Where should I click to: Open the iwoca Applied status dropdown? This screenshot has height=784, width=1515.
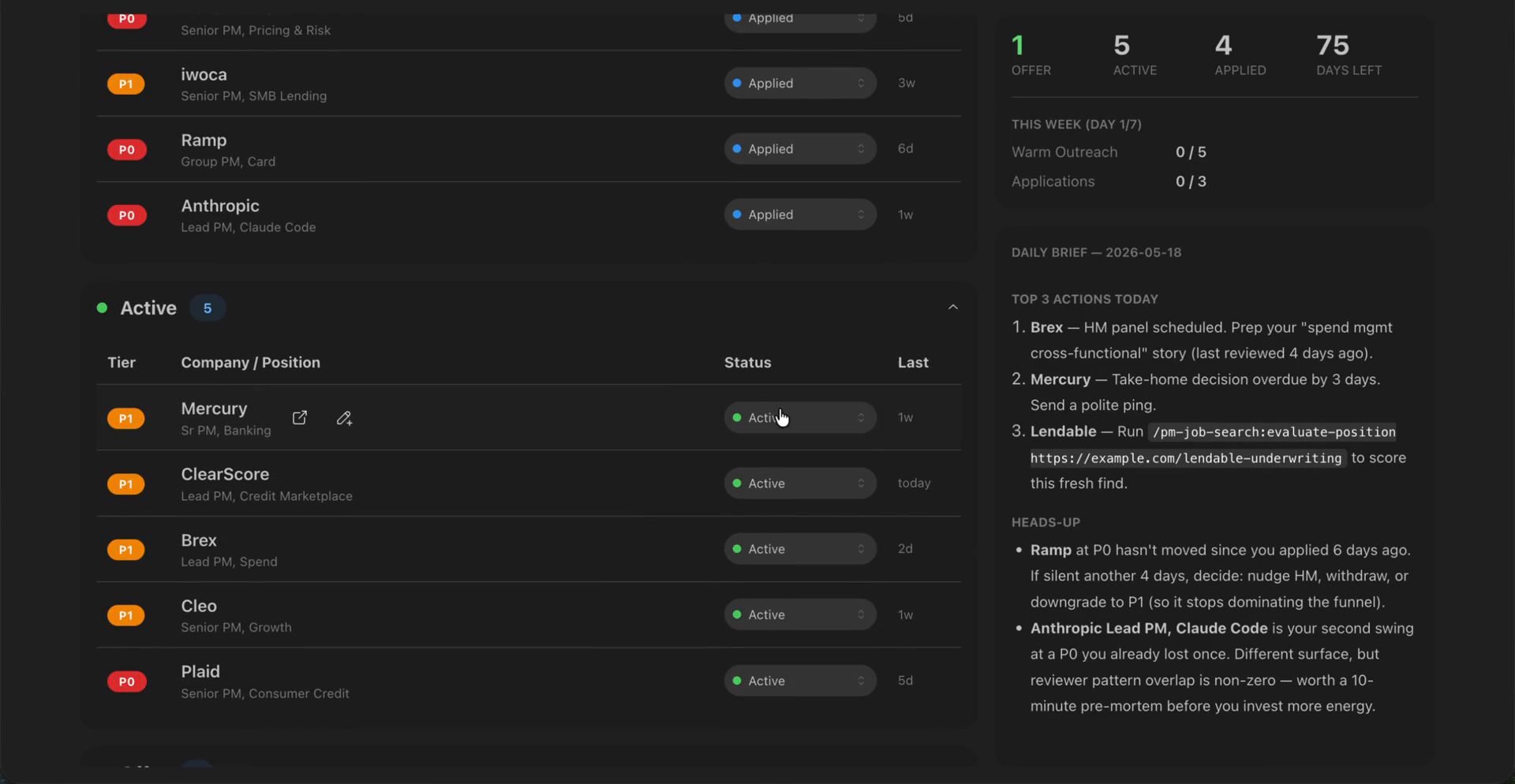(800, 83)
